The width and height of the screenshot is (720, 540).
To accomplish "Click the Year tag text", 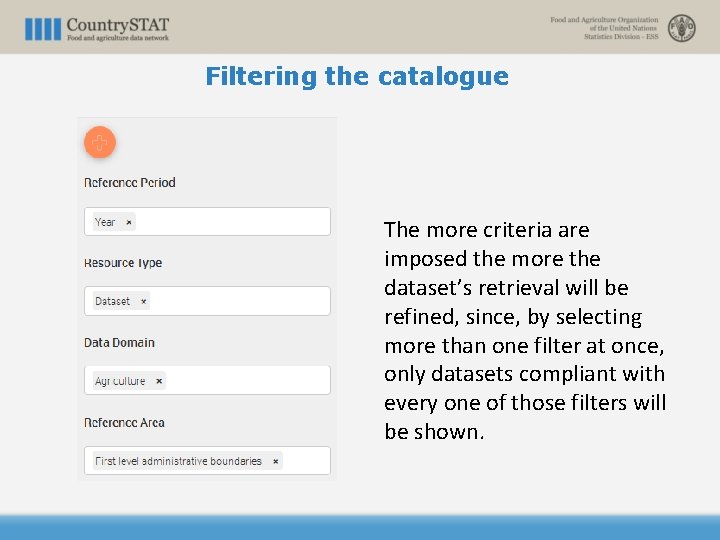I will point(105,222).
